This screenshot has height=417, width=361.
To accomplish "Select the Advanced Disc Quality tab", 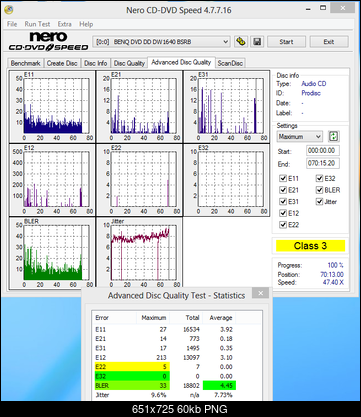I will click(x=181, y=62).
